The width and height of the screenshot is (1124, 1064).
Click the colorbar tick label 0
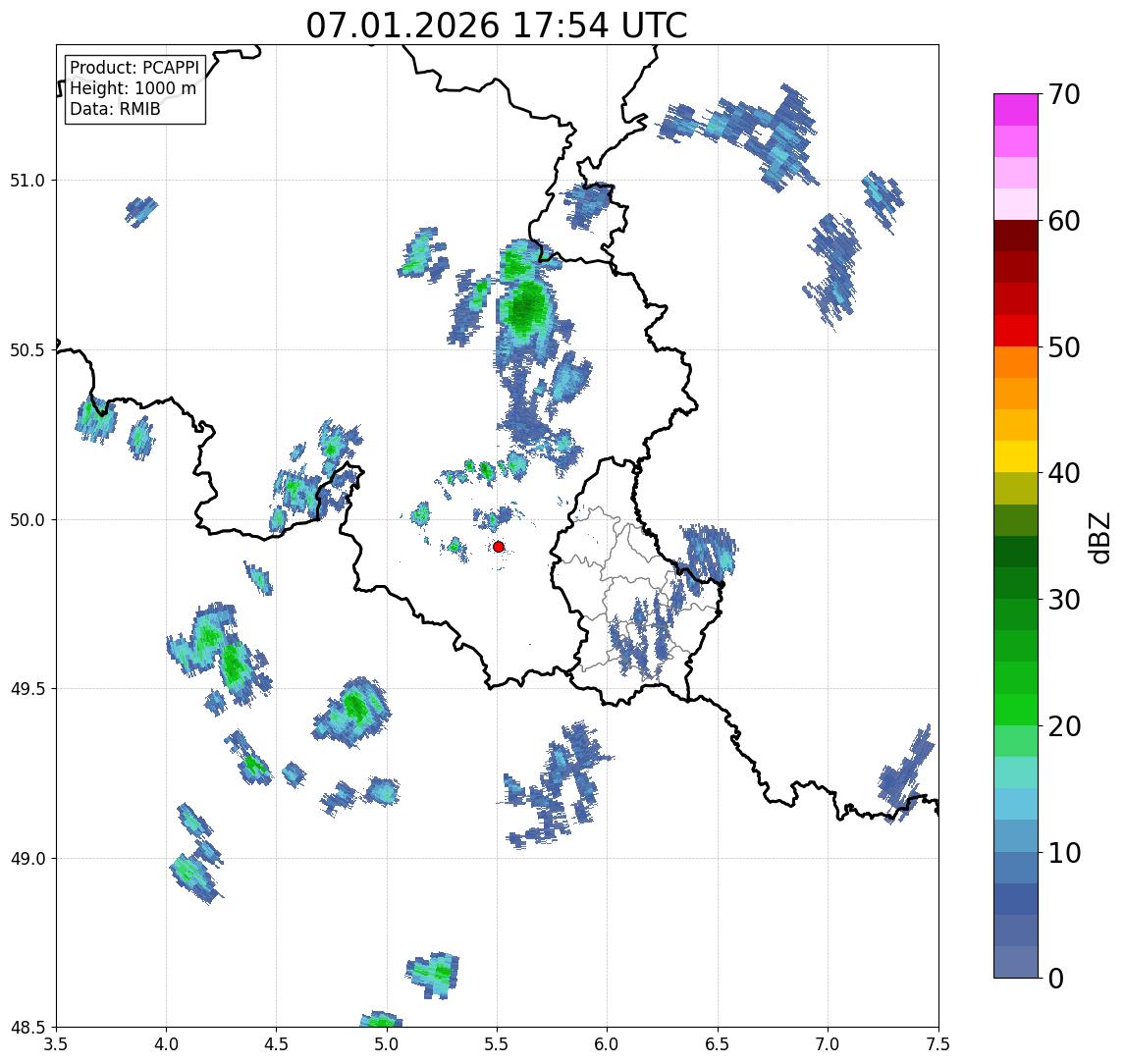(x=1056, y=978)
